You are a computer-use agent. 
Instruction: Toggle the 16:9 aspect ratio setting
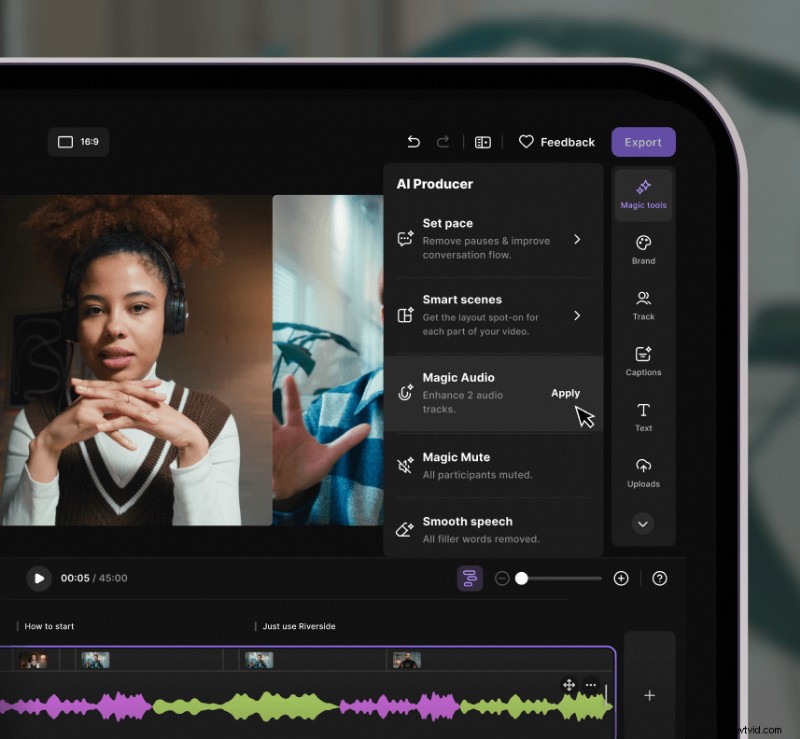79,142
